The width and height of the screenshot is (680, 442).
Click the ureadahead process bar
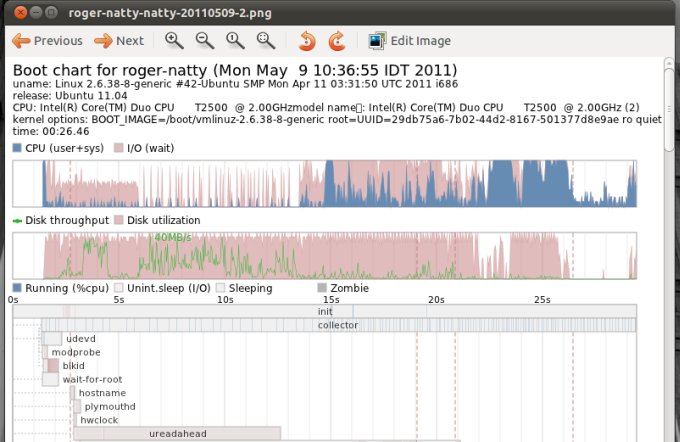click(177, 433)
